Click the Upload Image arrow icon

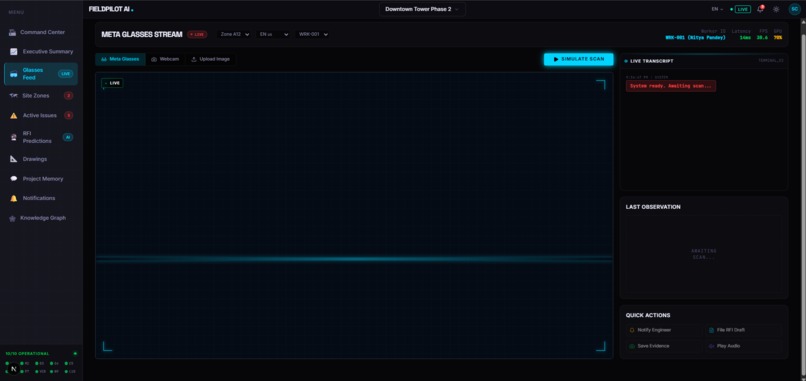(x=194, y=60)
